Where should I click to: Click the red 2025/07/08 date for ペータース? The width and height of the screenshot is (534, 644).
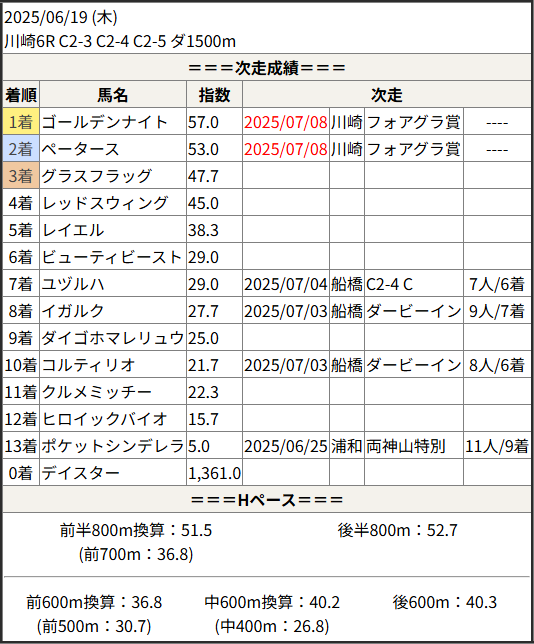tap(285, 149)
